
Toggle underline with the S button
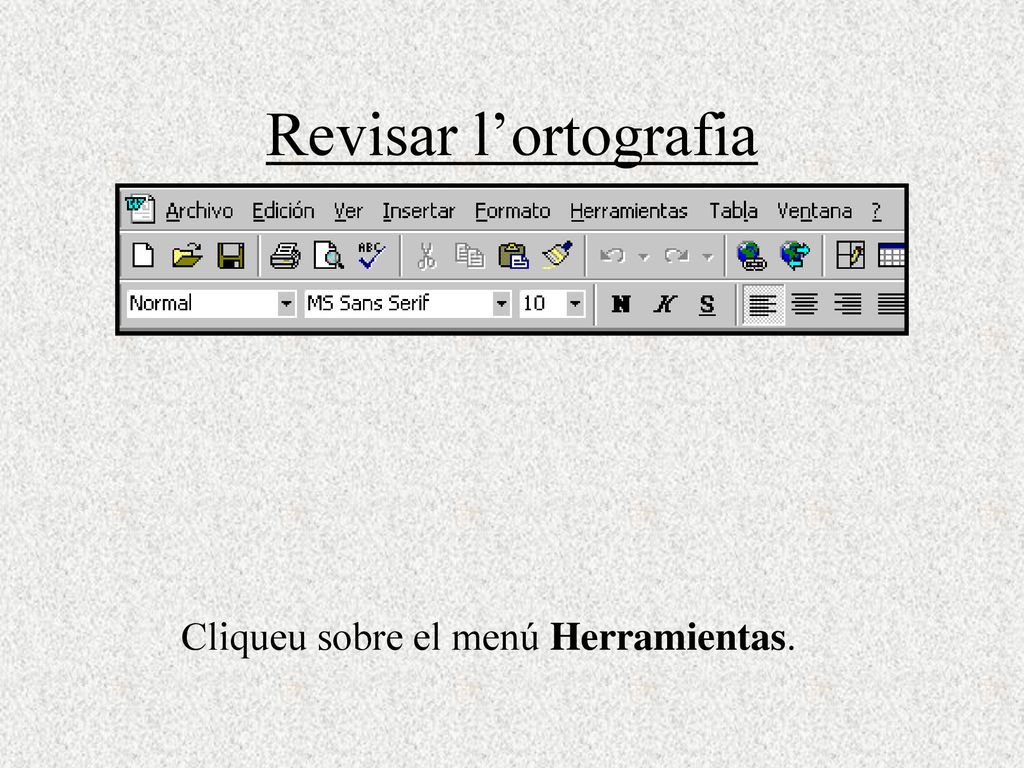pyautogui.click(x=707, y=304)
